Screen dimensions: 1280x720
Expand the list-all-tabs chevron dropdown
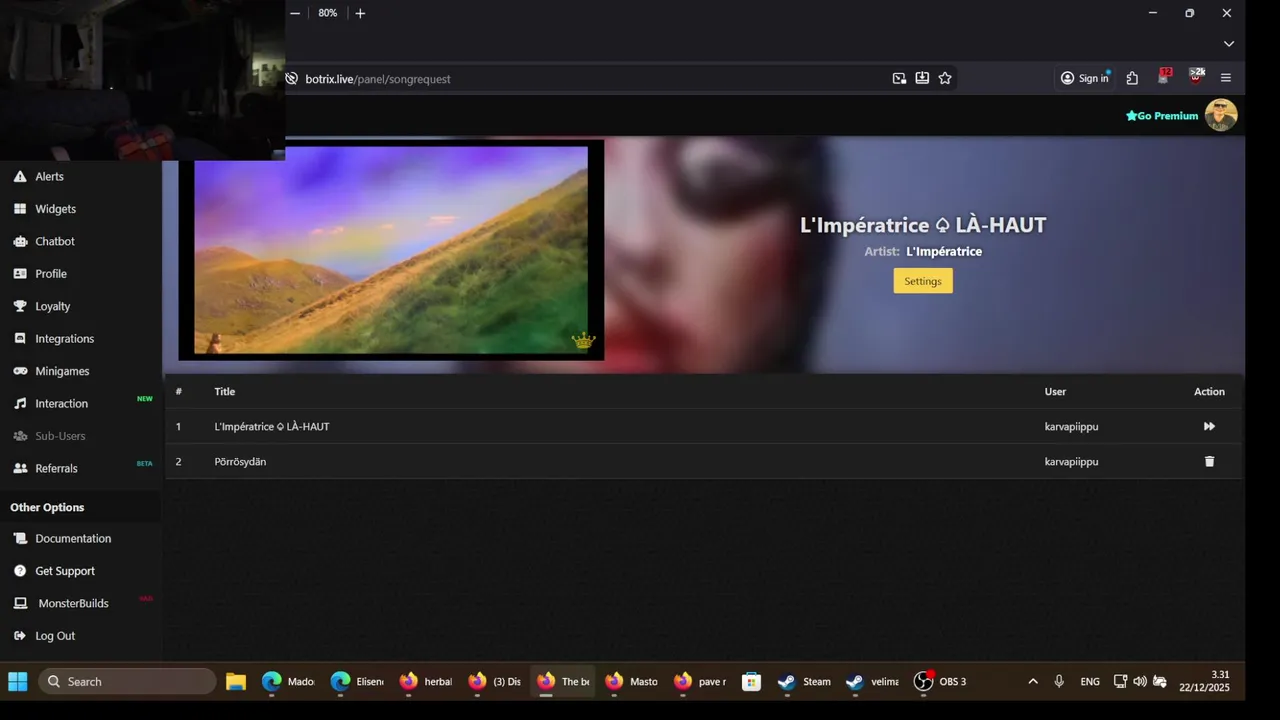coord(1229,44)
